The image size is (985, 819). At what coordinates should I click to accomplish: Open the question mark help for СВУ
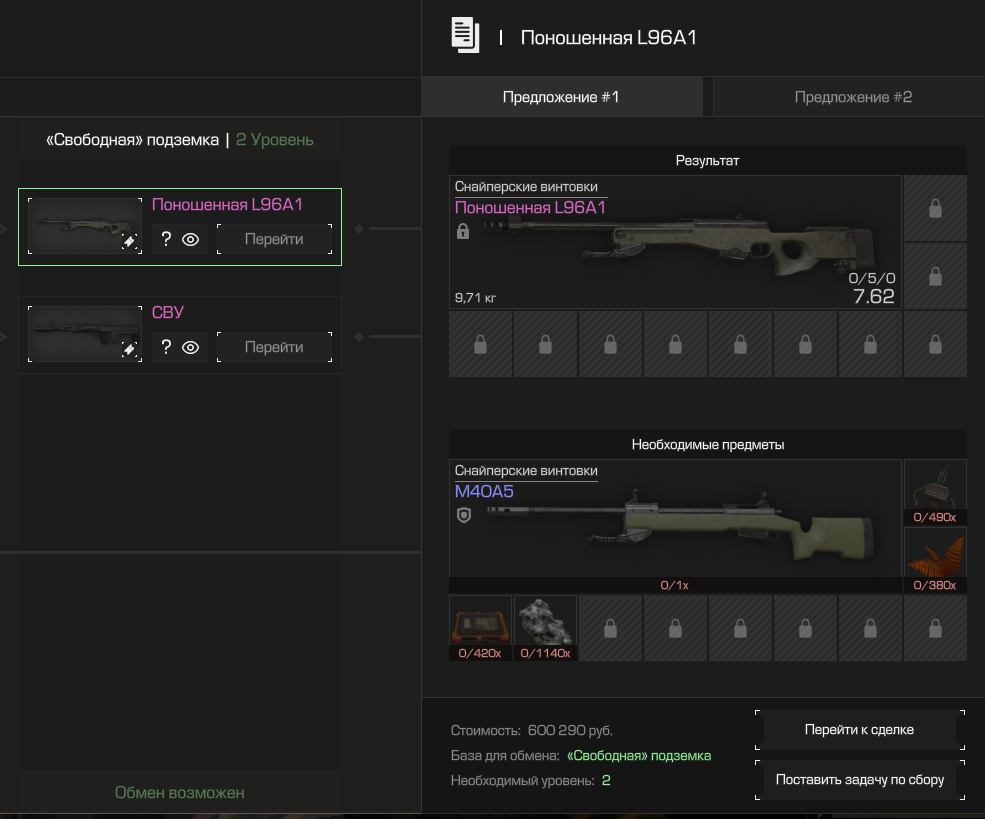click(166, 347)
